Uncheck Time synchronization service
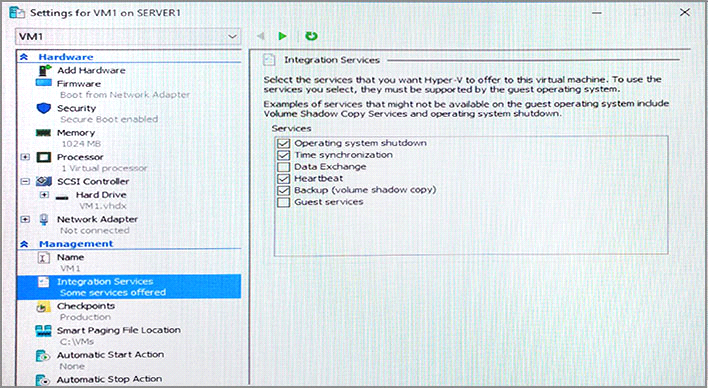Screen dimensions: 708x388 tap(284, 155)
